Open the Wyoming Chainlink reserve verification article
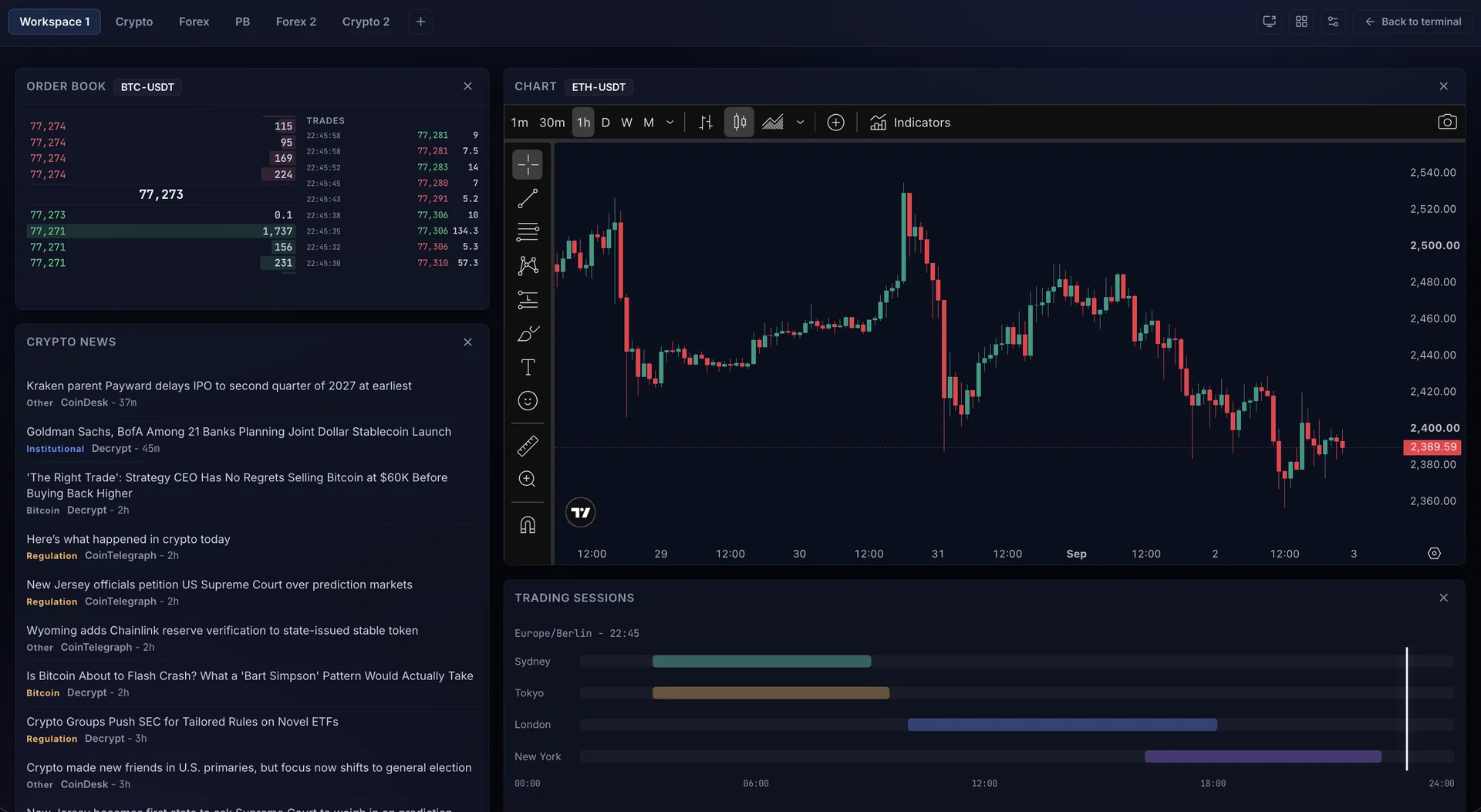 [222, 631]
